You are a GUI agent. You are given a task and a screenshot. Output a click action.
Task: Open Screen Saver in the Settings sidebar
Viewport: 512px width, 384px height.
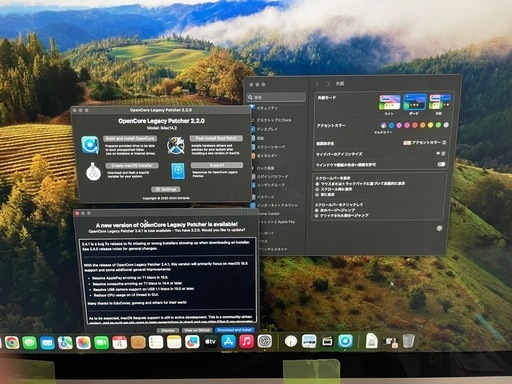click(270, 147)
